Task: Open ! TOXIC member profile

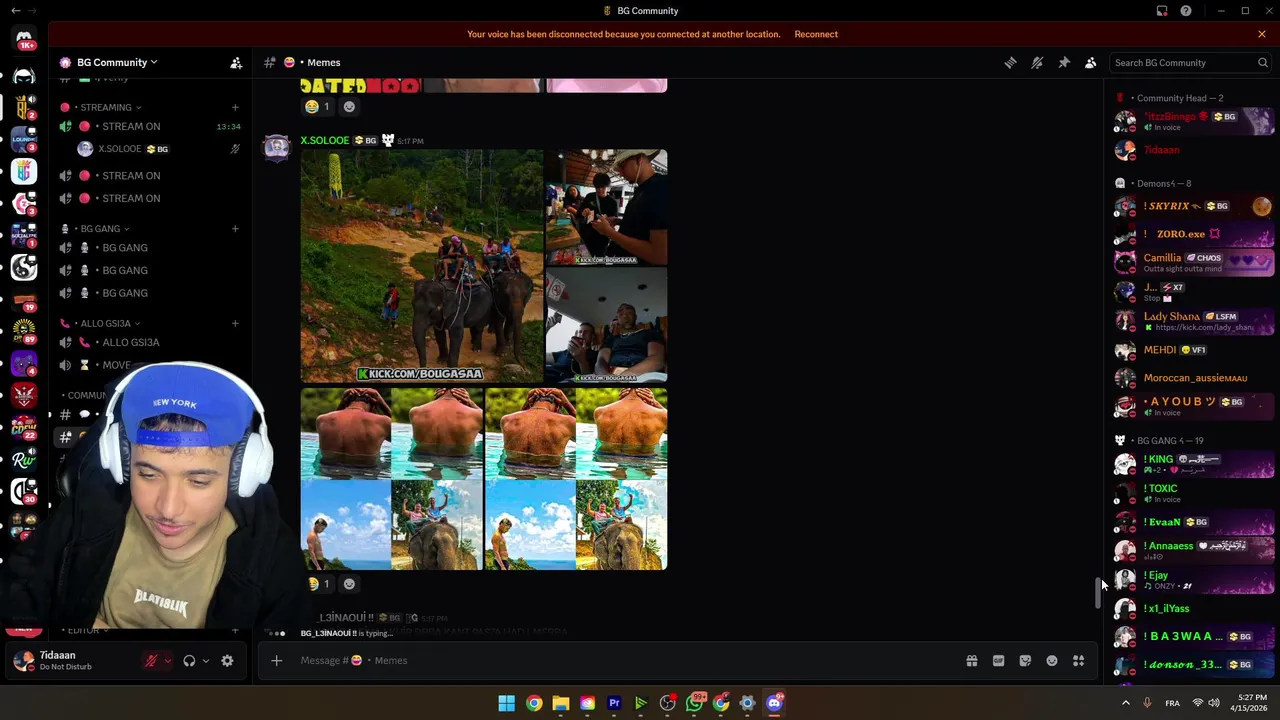Action: [x=1193, y=493]
